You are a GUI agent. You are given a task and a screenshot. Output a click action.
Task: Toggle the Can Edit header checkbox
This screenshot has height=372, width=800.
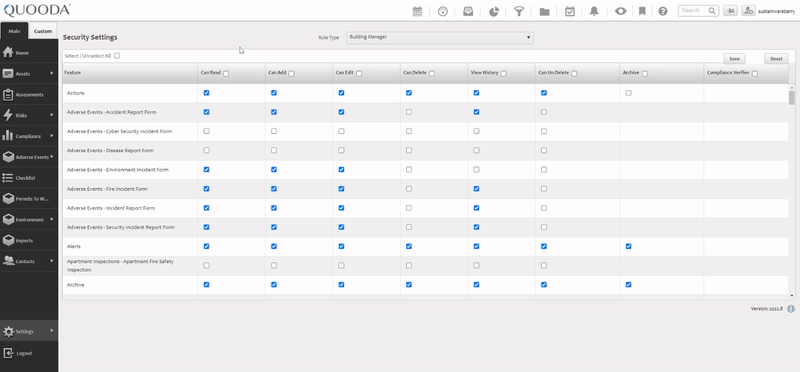(359, 73)
